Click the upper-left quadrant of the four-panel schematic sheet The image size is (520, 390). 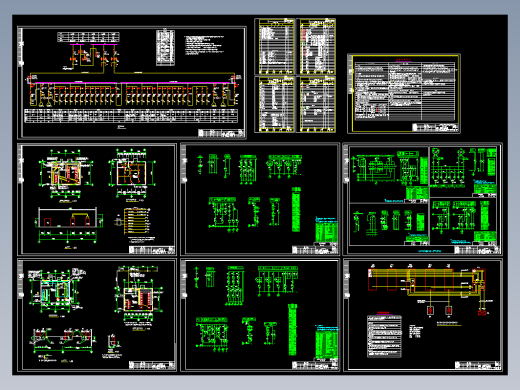coord(389,175)
